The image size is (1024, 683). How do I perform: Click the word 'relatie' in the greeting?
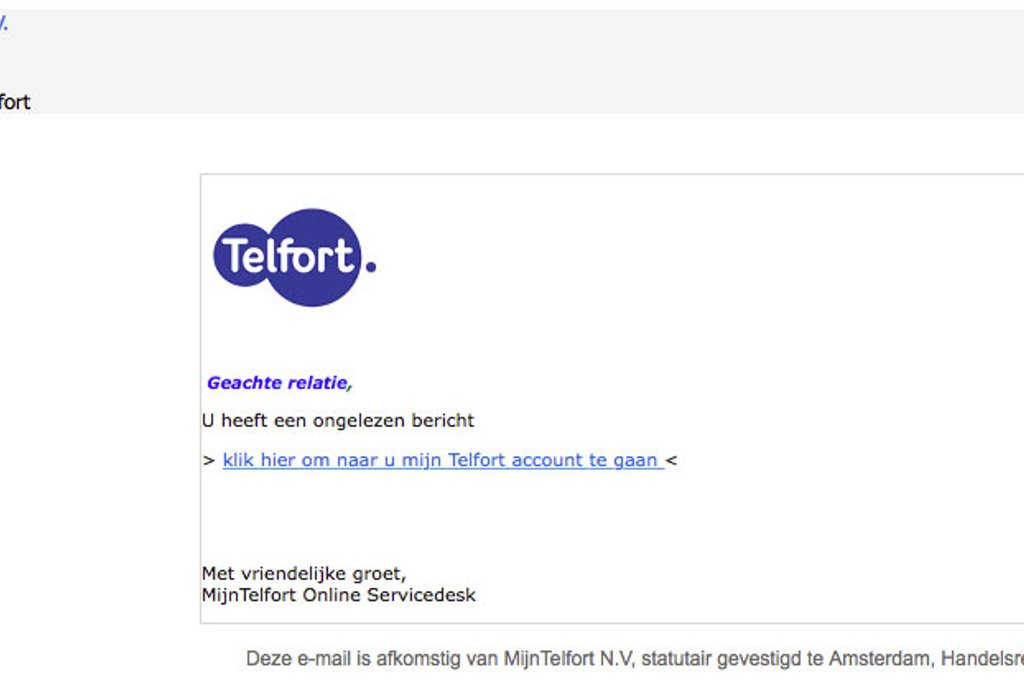[x=315, y=382]
